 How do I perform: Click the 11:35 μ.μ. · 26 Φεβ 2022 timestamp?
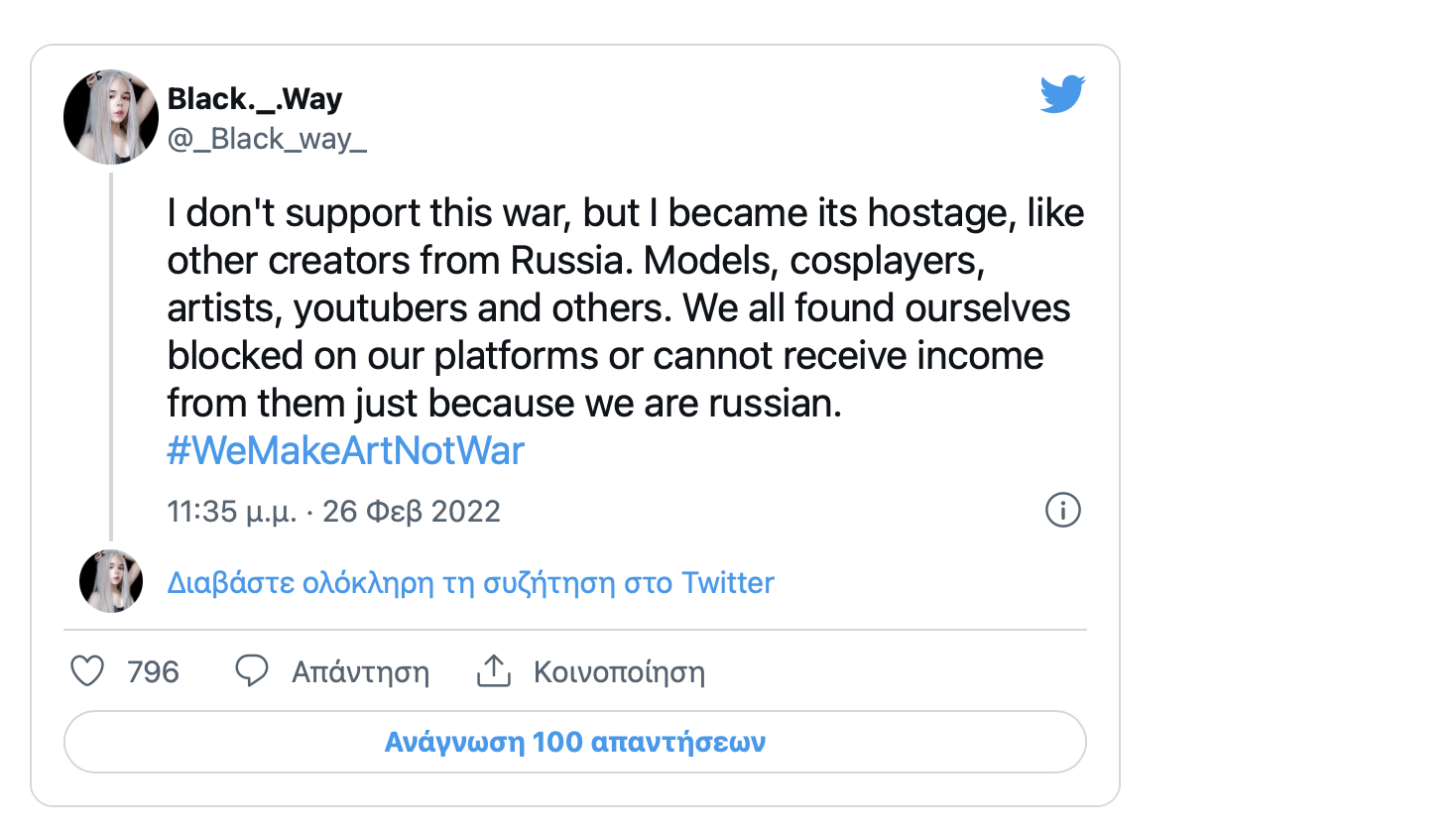pyautogui.click(x=333, y=512)
